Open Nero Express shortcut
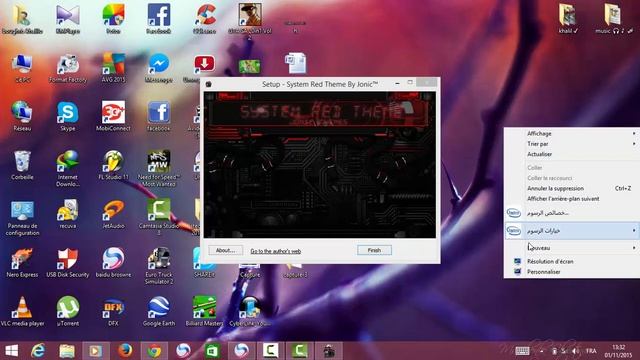Image resolution: width=640 pixels, height=360 pixels. [22, 262]
